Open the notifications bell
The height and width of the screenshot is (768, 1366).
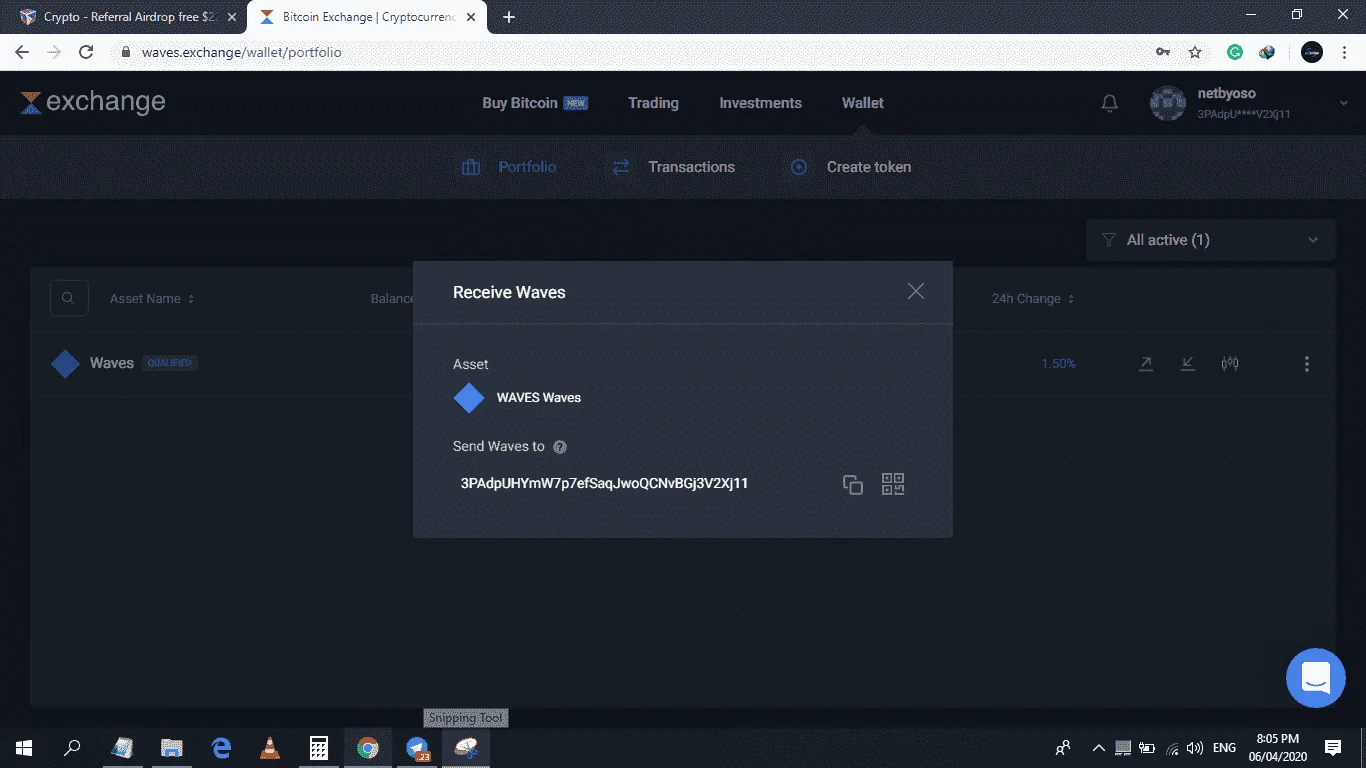click(1110, 103)
